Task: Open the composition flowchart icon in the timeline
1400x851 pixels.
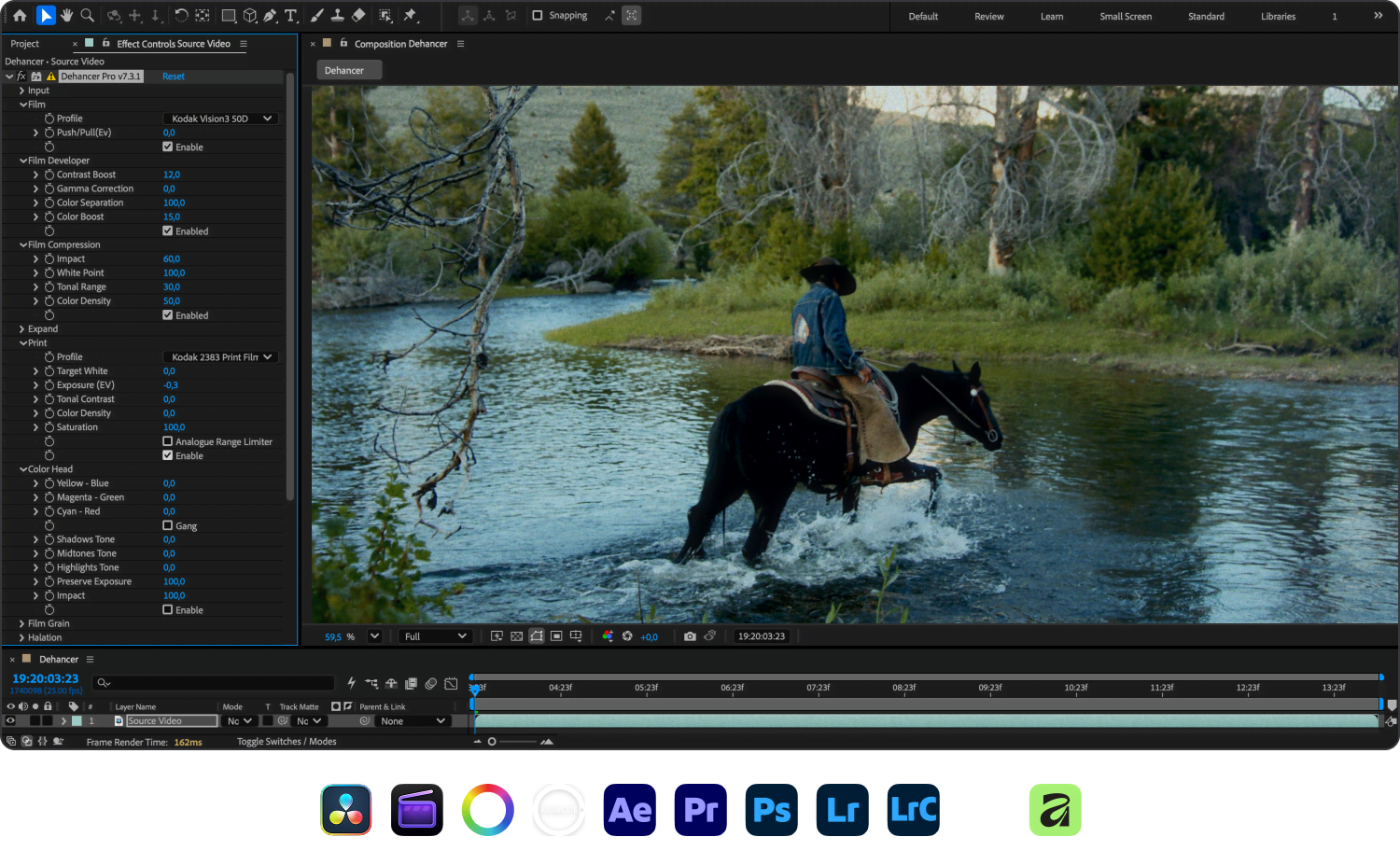Action: (x=371, y=683)
